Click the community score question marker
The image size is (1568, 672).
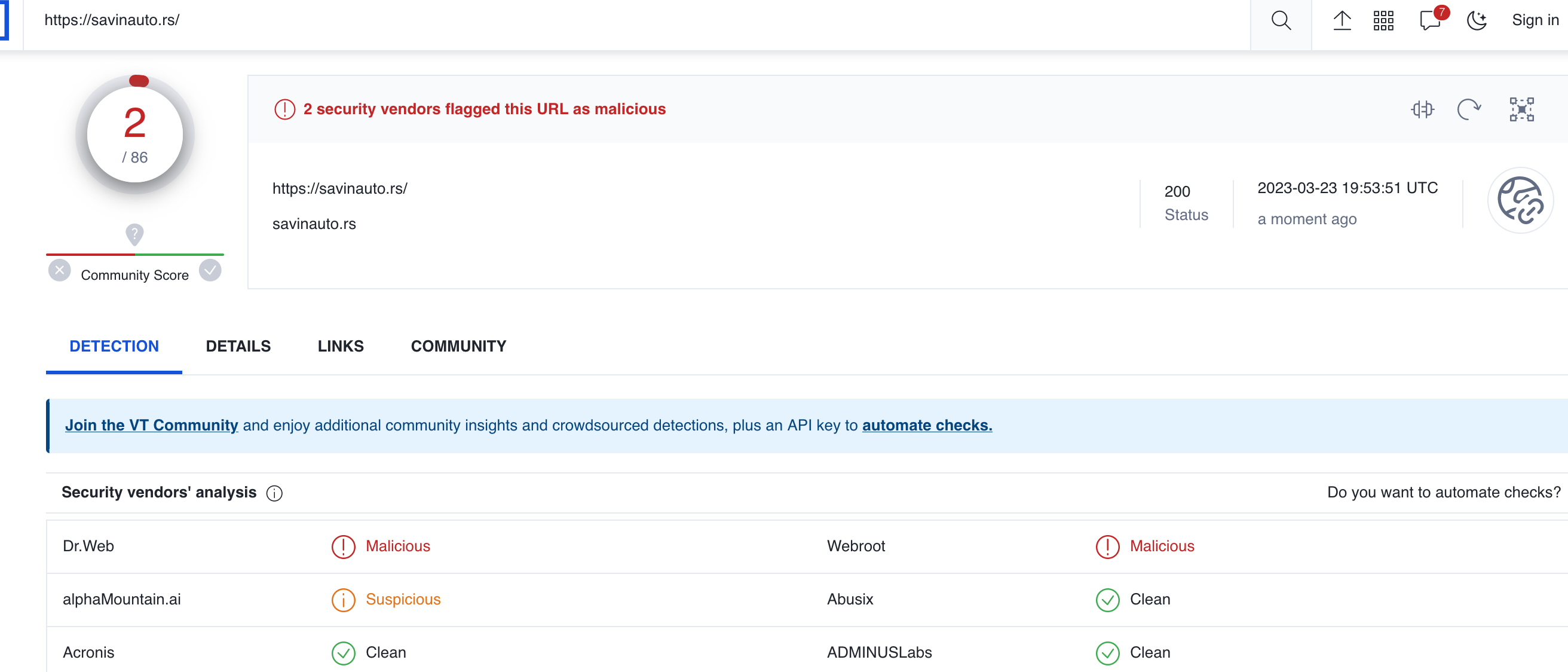134,234
